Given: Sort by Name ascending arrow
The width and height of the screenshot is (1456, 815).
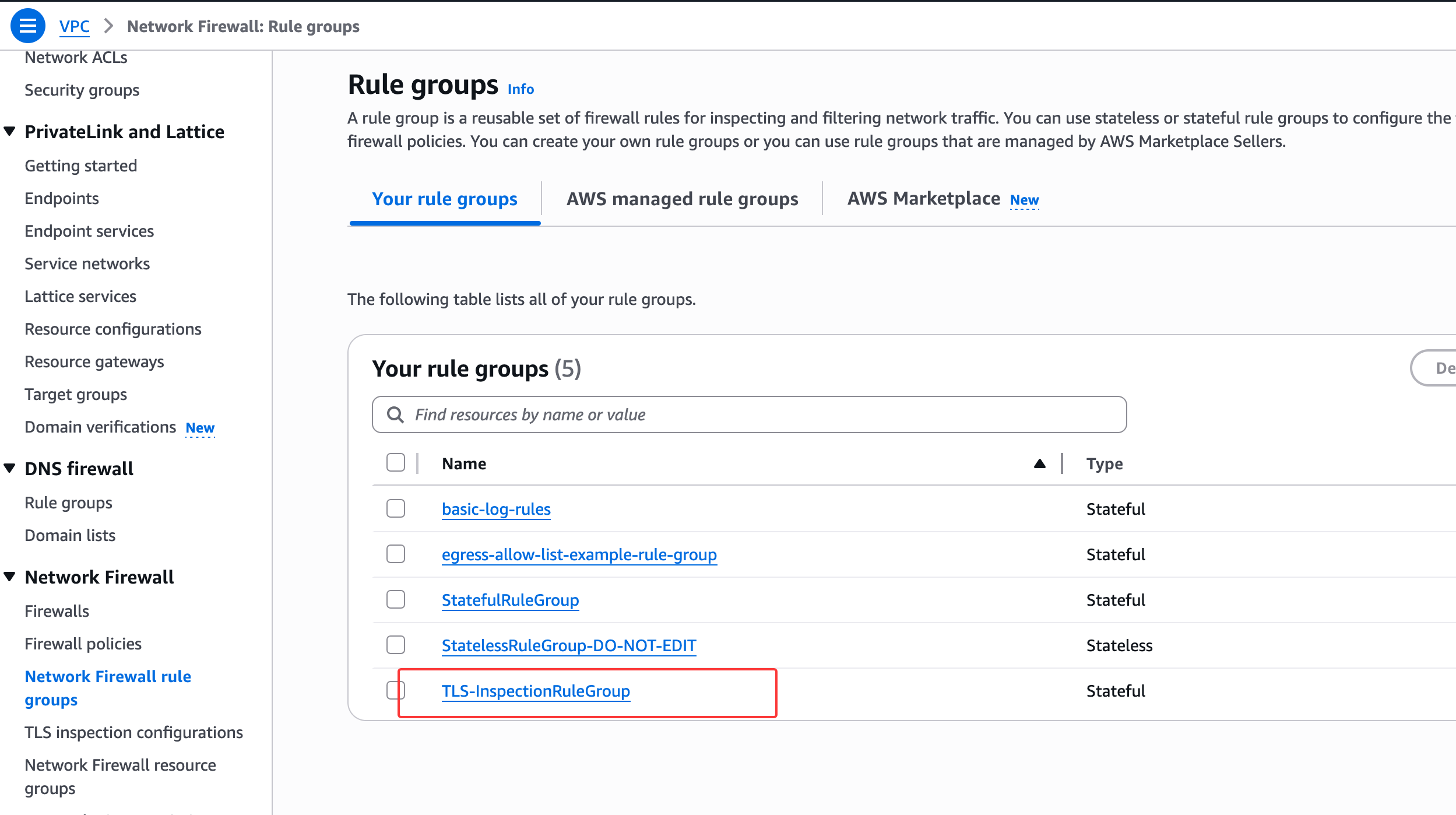Looking at the screenshot, I should click(1039, 464).
